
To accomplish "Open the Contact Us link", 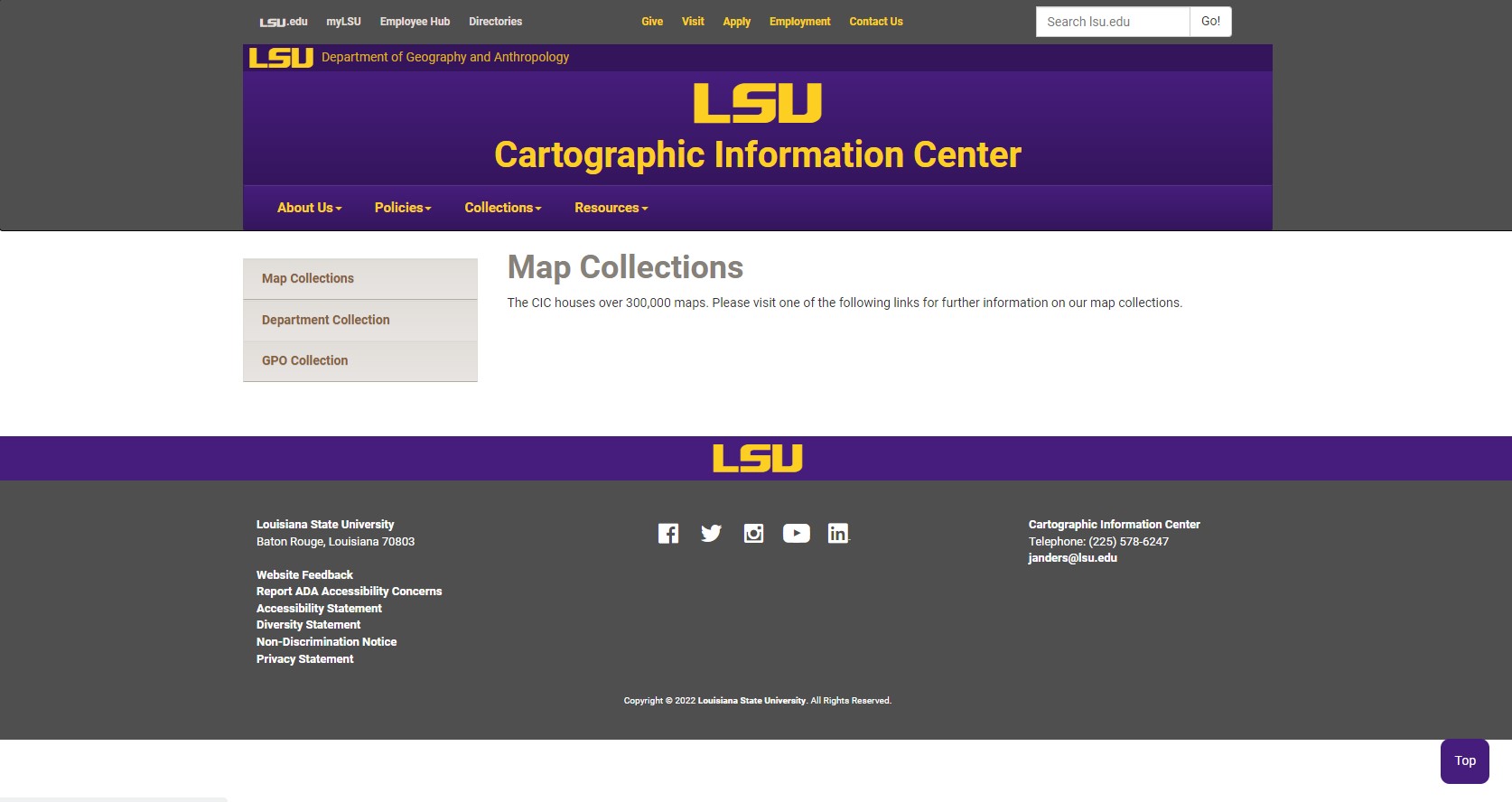I will tap(876, 22).
